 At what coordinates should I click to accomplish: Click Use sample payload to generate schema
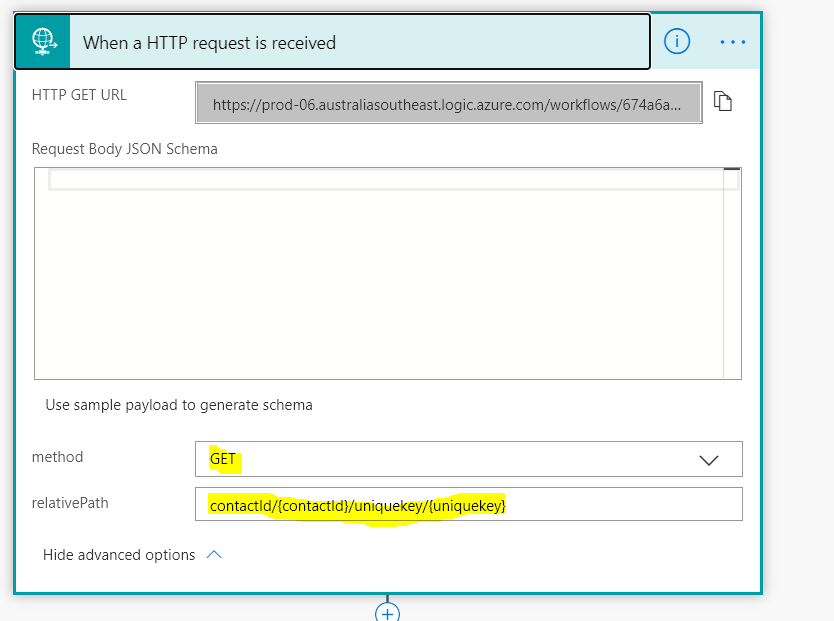pos(179,405)
